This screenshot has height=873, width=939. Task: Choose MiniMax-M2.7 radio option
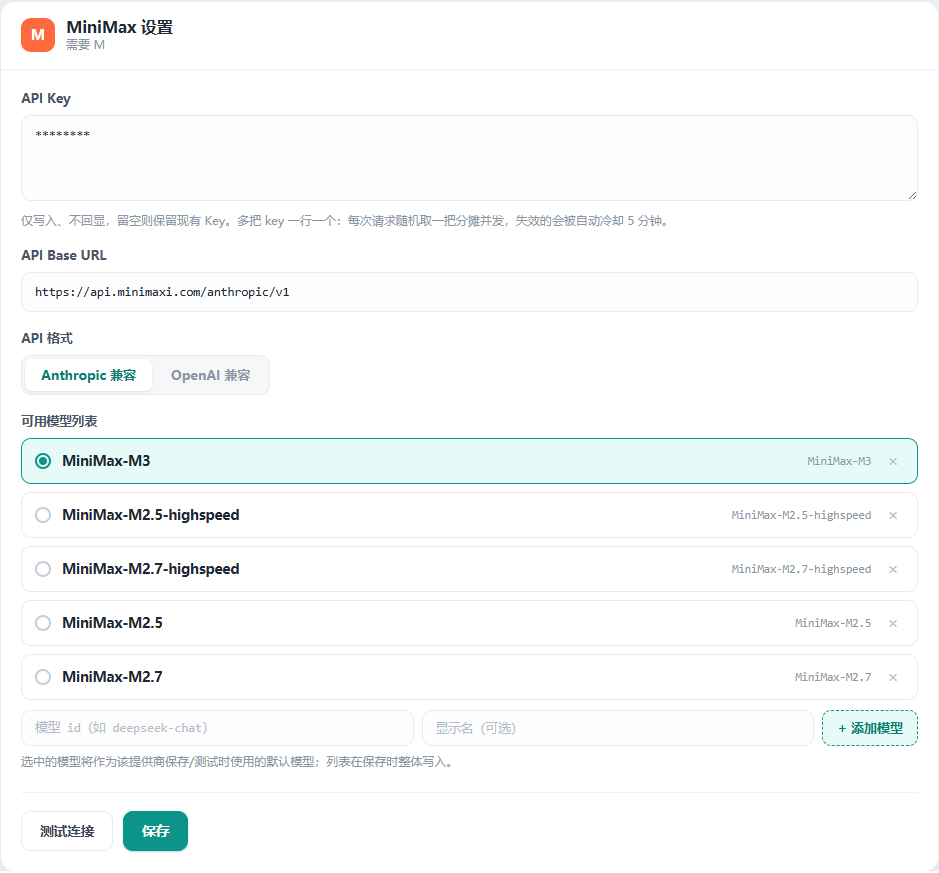(x=43, y=677)
